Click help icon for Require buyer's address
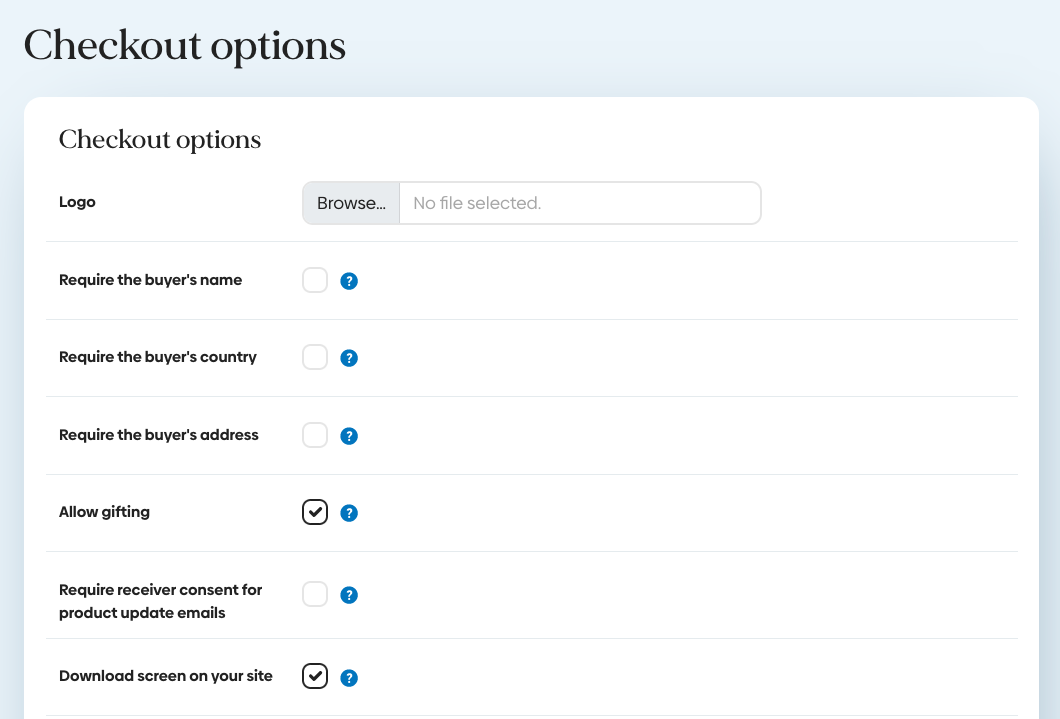This screenshot has width=1060, height=719. [x=349, y=436]
